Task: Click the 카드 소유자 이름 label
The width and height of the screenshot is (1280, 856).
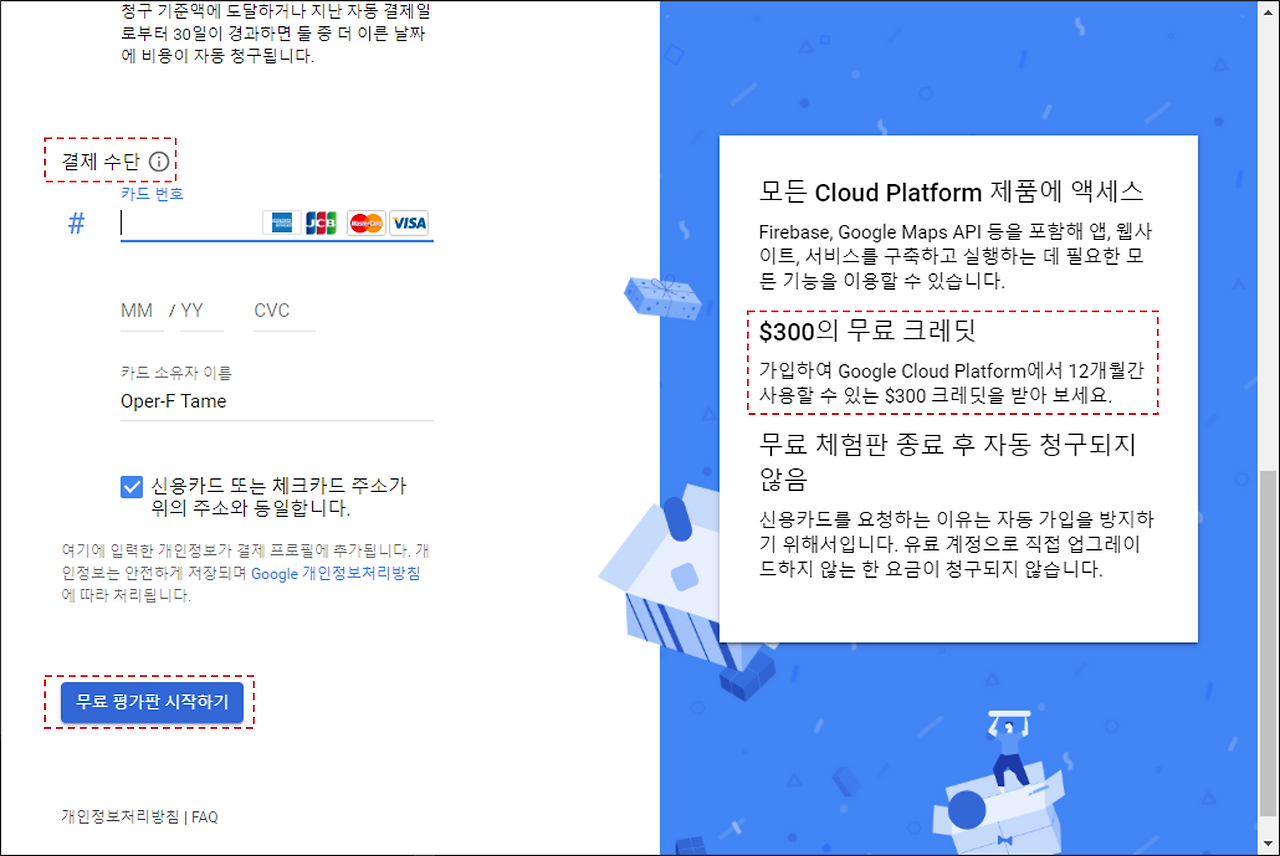Action: [x=176, y=373]
